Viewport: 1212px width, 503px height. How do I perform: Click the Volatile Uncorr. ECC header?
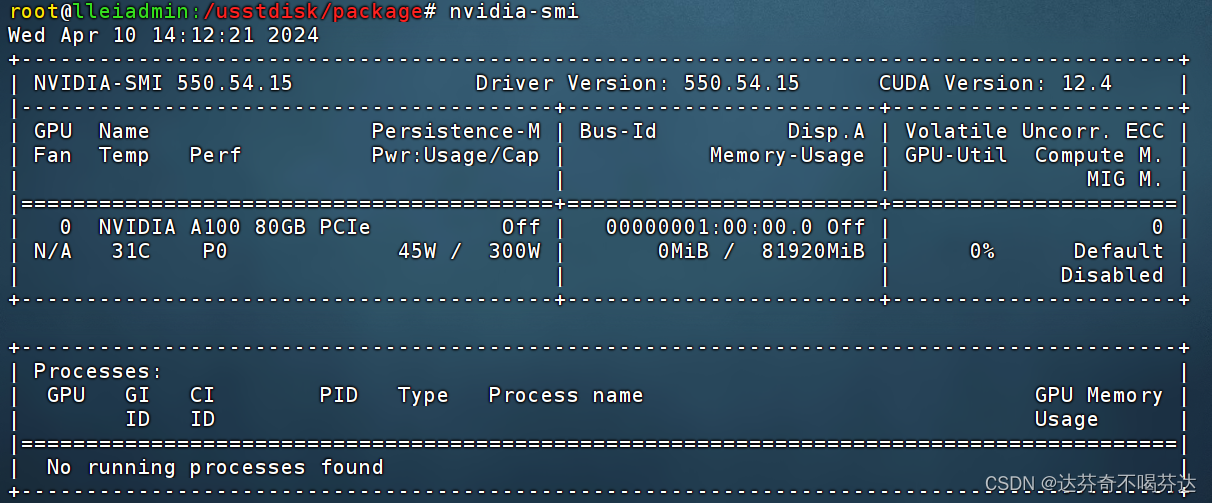pyautogui.click(x=1035, y=131)
